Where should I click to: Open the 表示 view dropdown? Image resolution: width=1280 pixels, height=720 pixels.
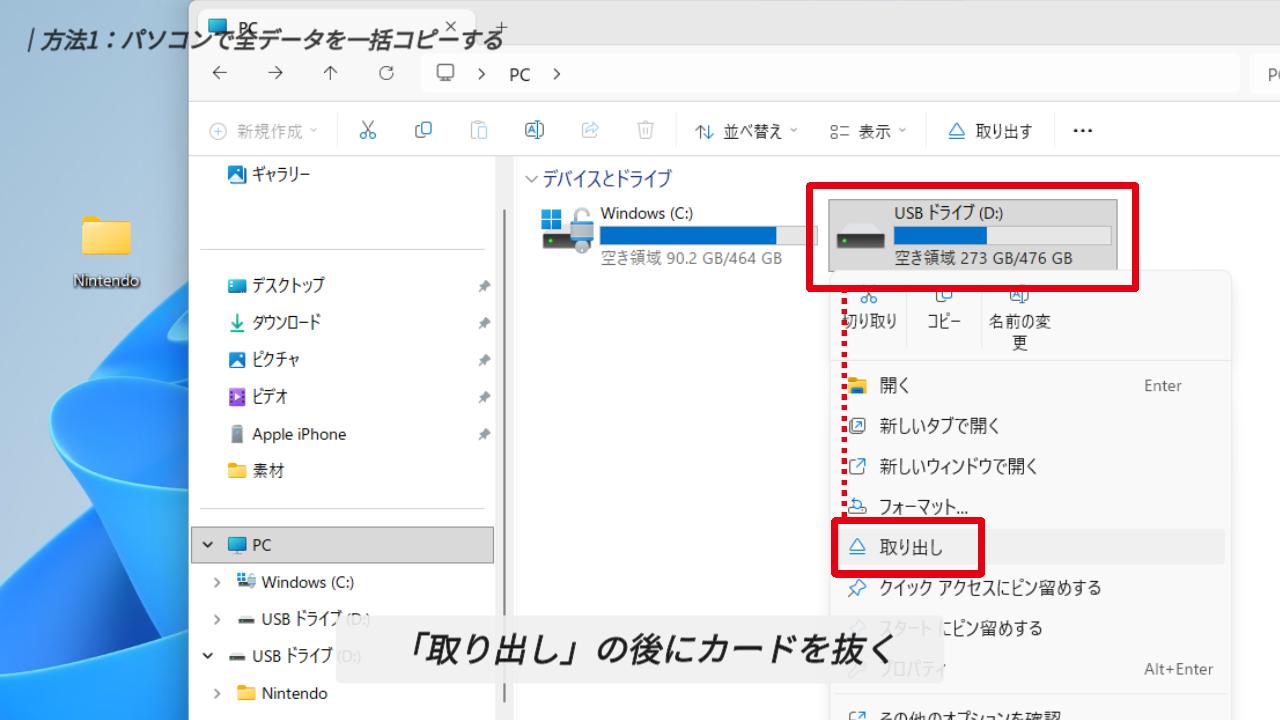click(x=868, y=131)
